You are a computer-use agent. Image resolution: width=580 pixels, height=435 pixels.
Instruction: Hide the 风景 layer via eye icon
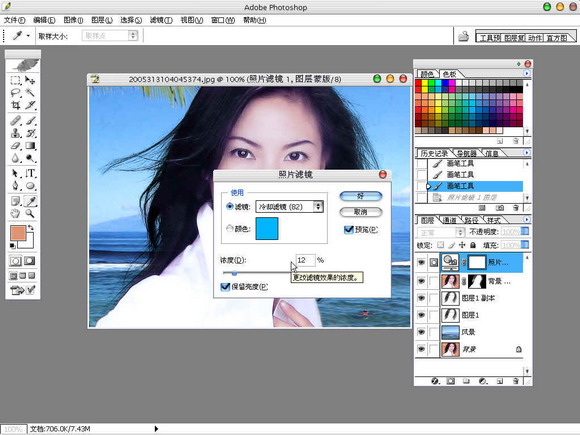pos(421,332)
